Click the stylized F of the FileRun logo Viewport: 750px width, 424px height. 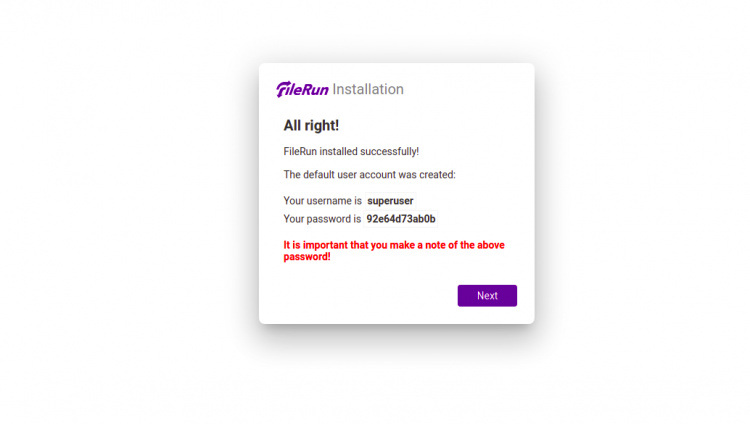[x=284, y=90]
